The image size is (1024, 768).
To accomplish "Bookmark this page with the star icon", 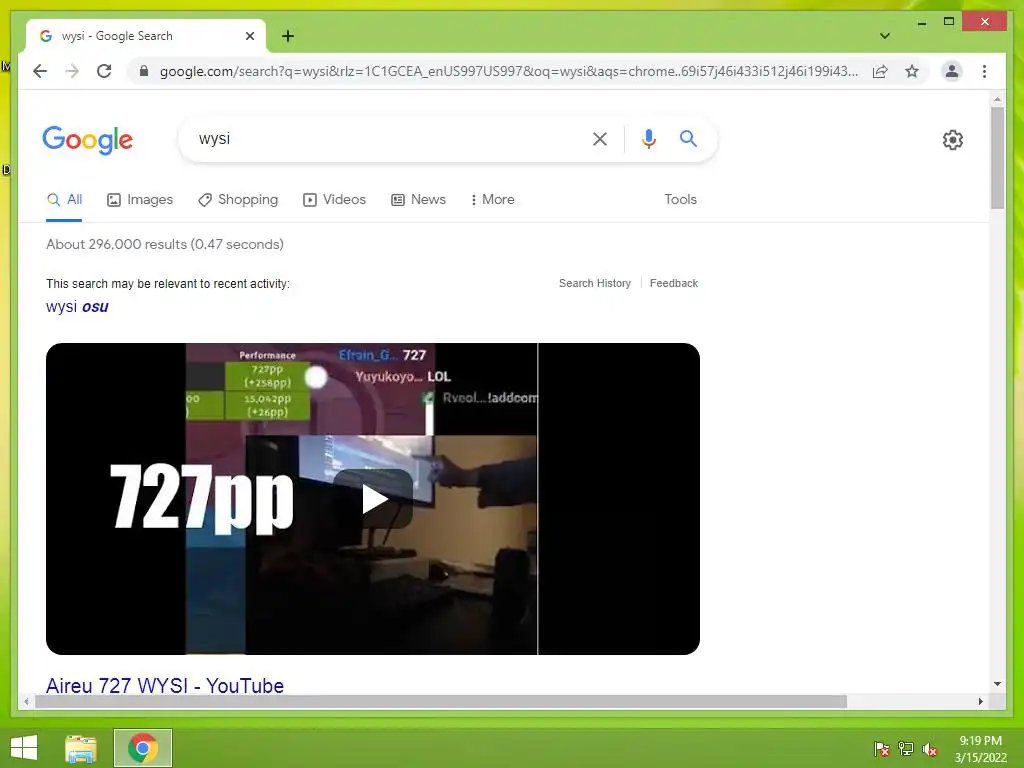I will [912, 71].
